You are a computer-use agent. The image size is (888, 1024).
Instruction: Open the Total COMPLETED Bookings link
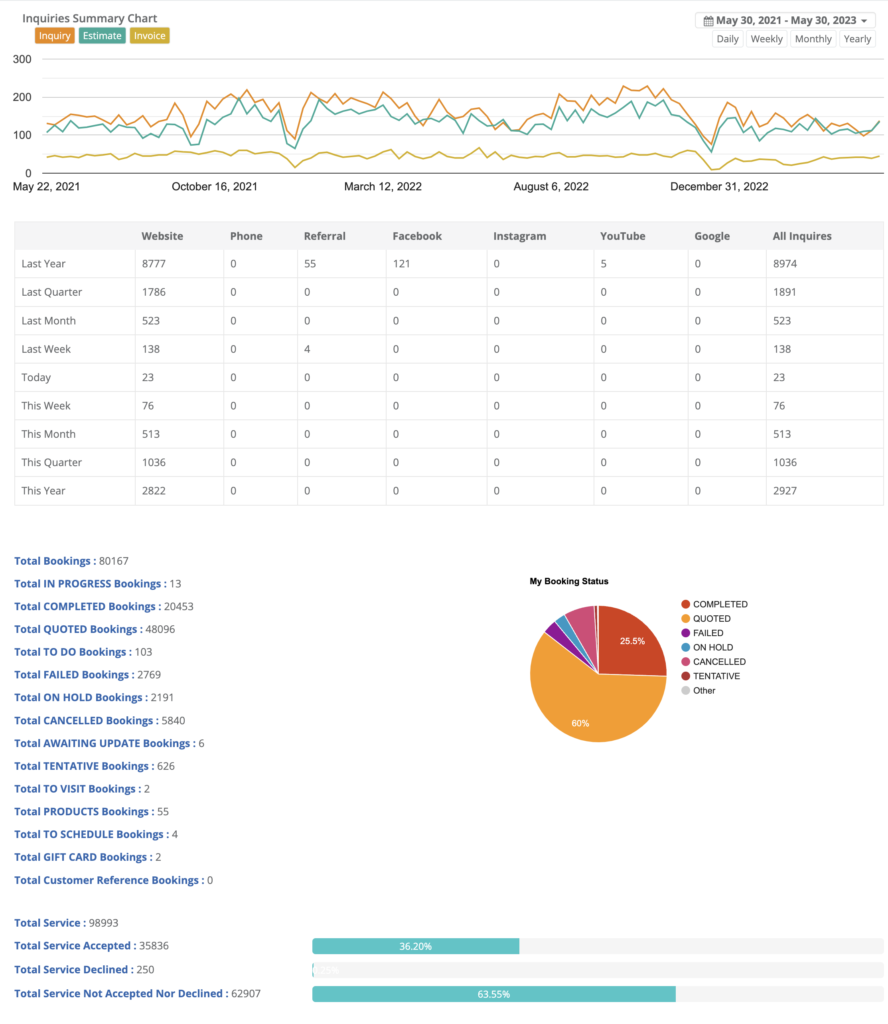pyautogui.click(x=85, y=607)
